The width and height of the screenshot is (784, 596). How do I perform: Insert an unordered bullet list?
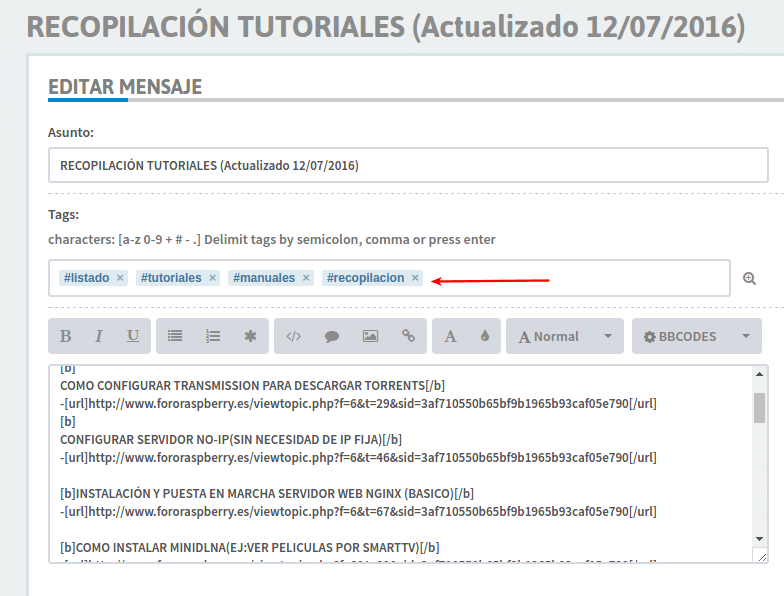[x=175, y=337]
